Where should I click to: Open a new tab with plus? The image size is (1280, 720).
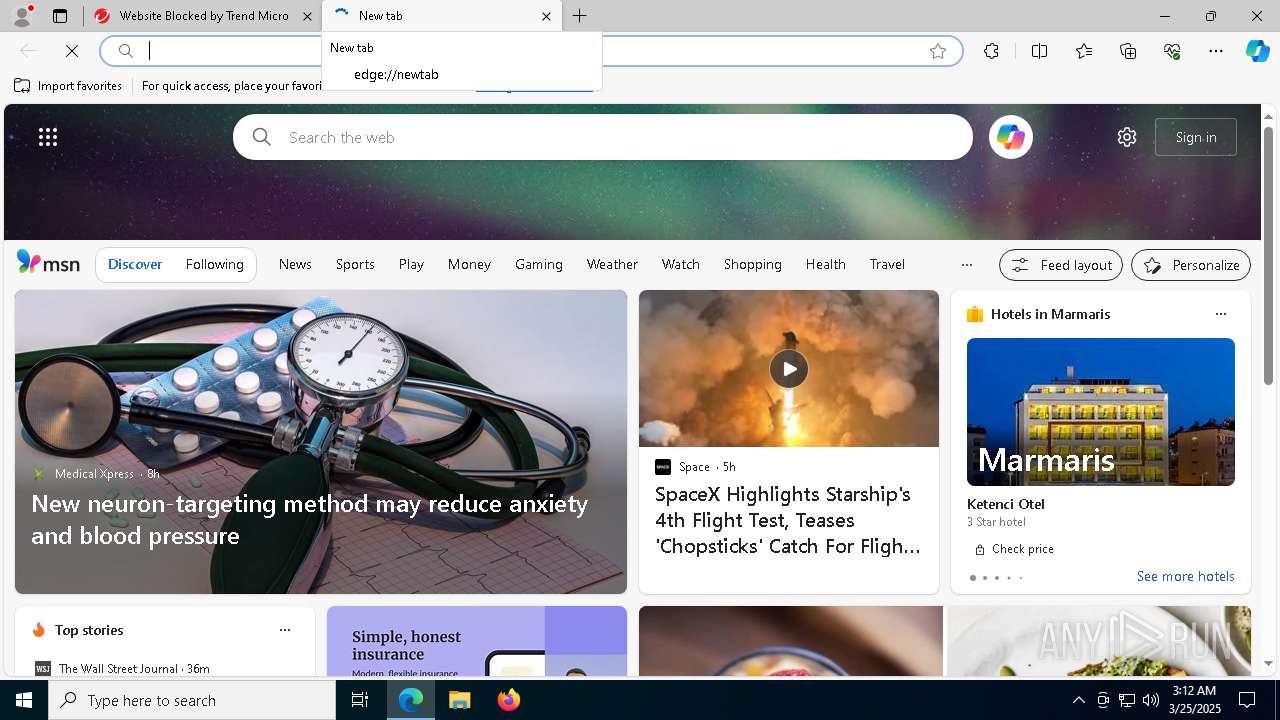(580, 16)
